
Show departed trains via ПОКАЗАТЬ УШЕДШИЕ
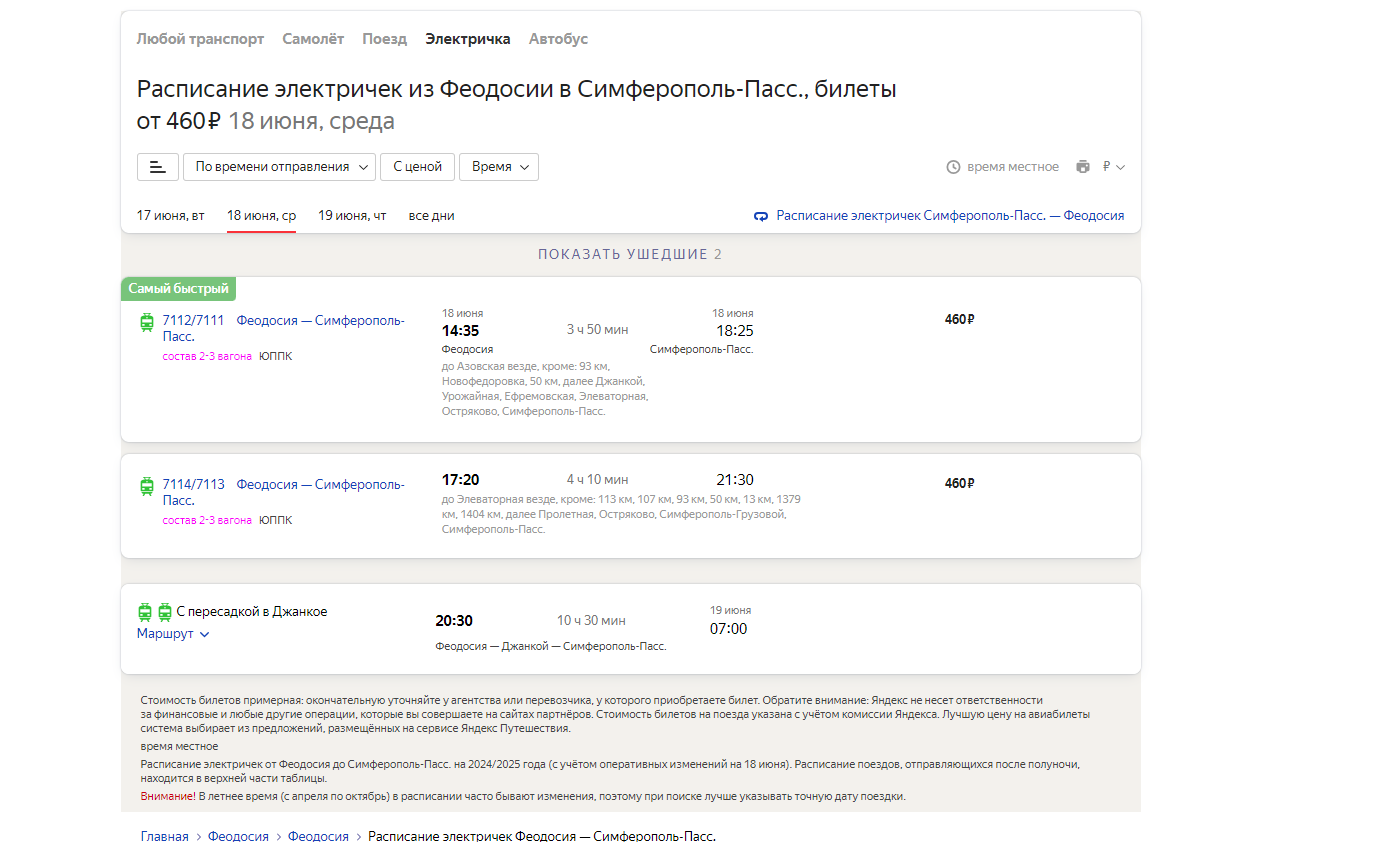tap(630, 255)
